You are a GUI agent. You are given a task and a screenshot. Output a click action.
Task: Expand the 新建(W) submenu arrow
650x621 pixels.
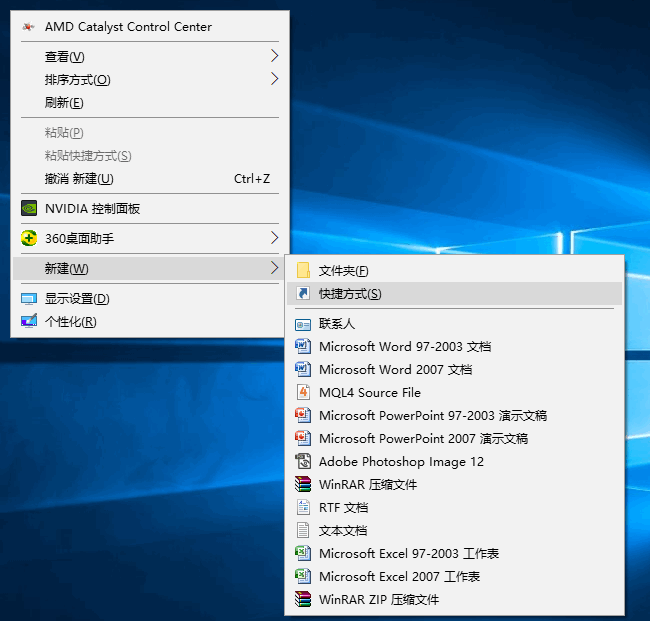pos(274,268)
